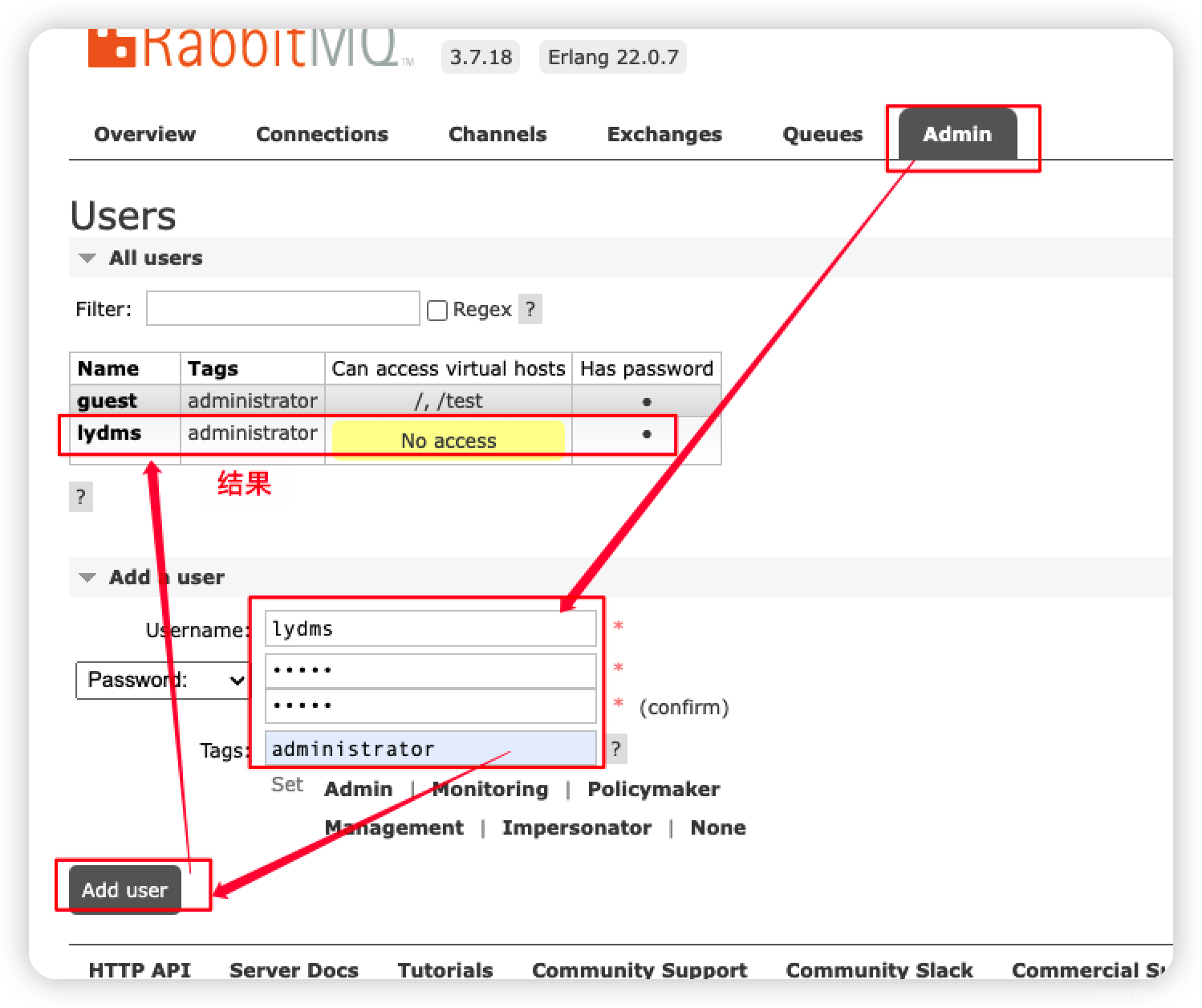Image resolution: width=1202 pixels, height=1008 pixels.
Task: Open help icon below users table
Action: [81, 497]
